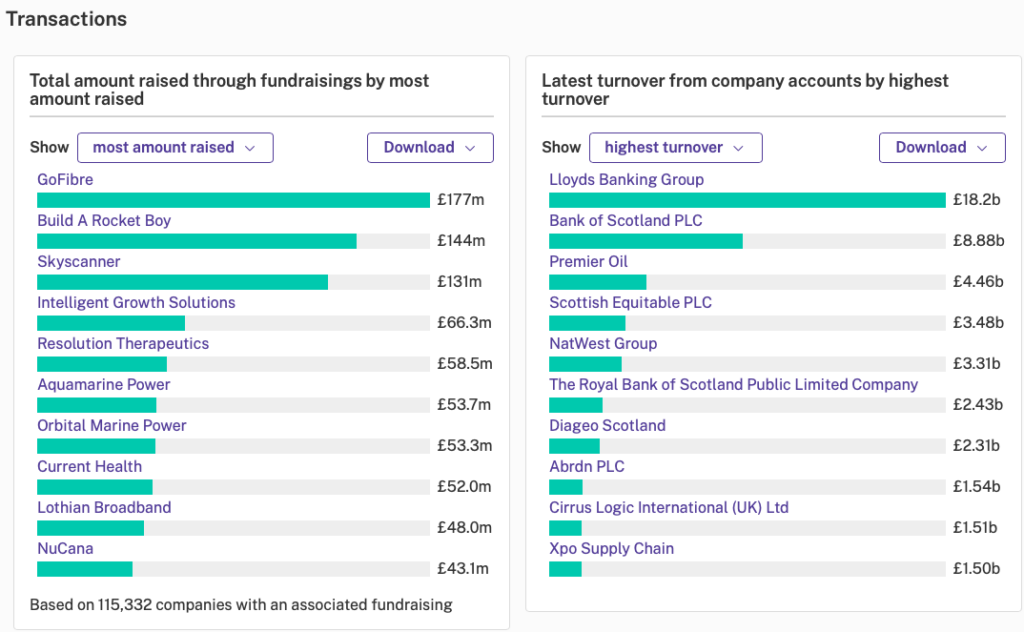Open Cirrus Logic International (UK) Ltd link
The height and width of the screenshot is (632, 1024).
669,508
